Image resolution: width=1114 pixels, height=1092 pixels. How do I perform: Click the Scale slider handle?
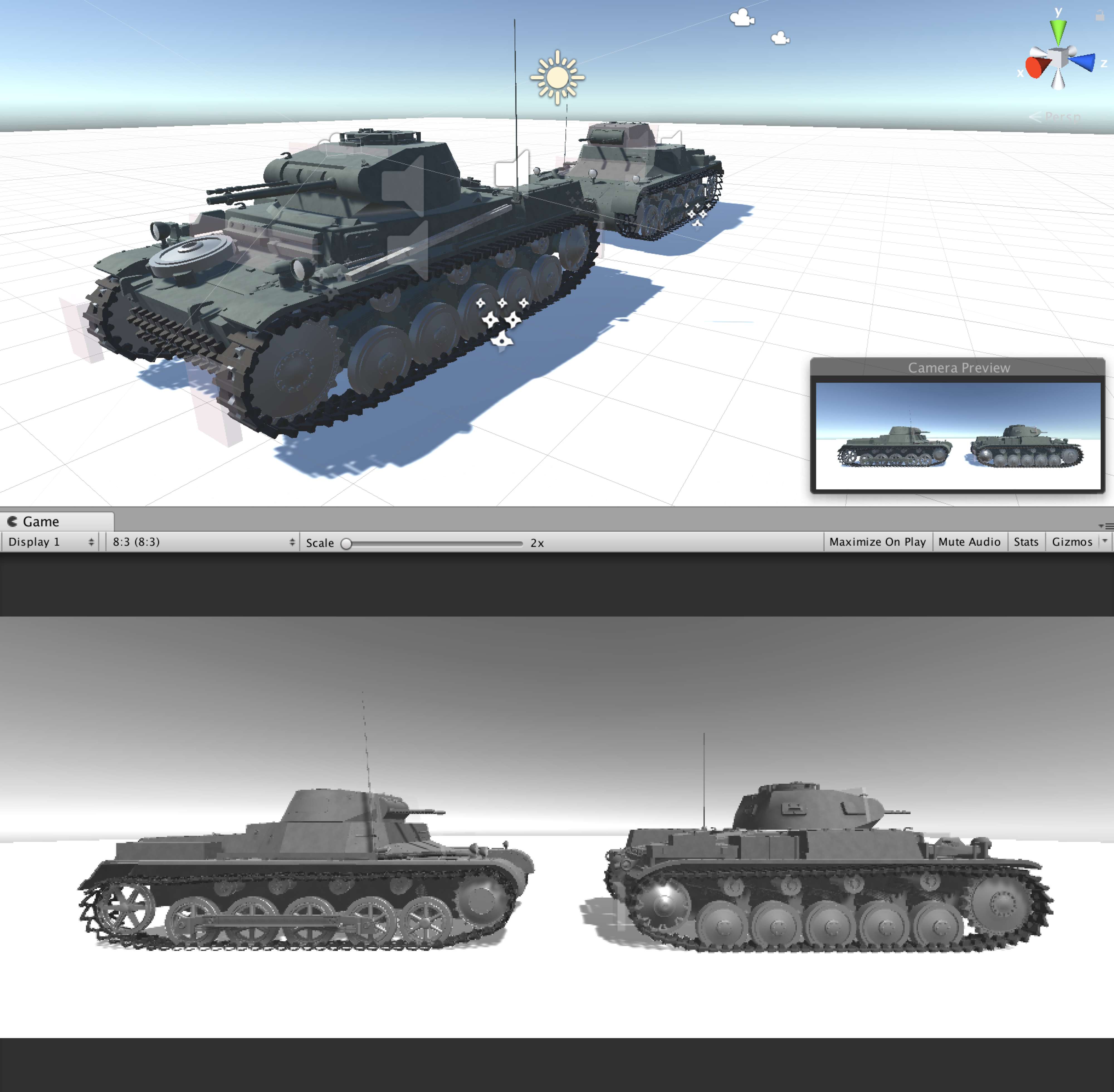(x=346, y=543)
